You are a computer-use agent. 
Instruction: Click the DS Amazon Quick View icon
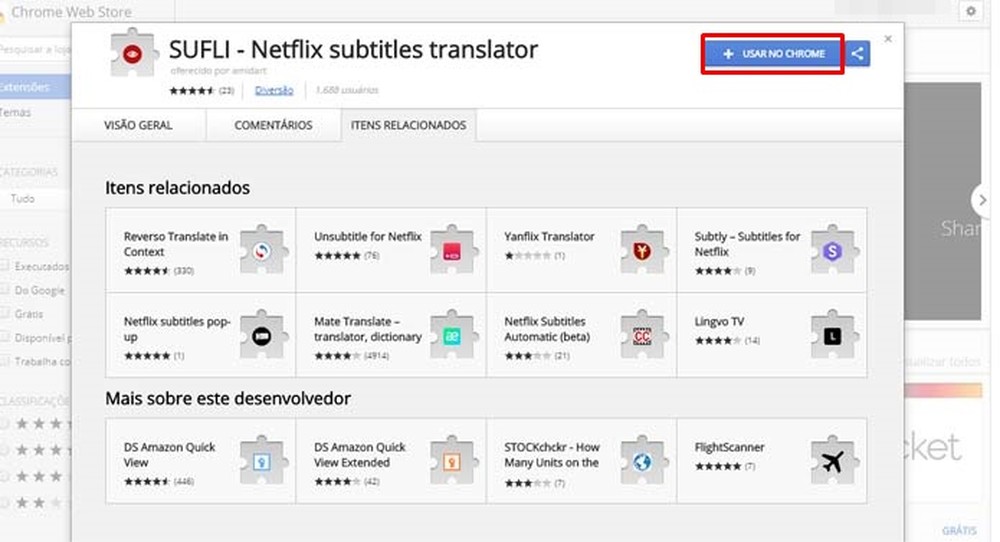[263, 461]
